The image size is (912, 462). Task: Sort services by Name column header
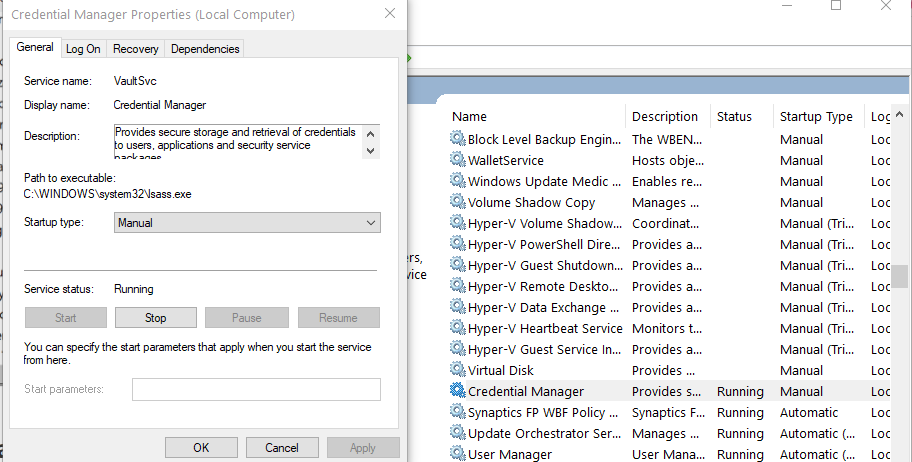coord(469,116)
